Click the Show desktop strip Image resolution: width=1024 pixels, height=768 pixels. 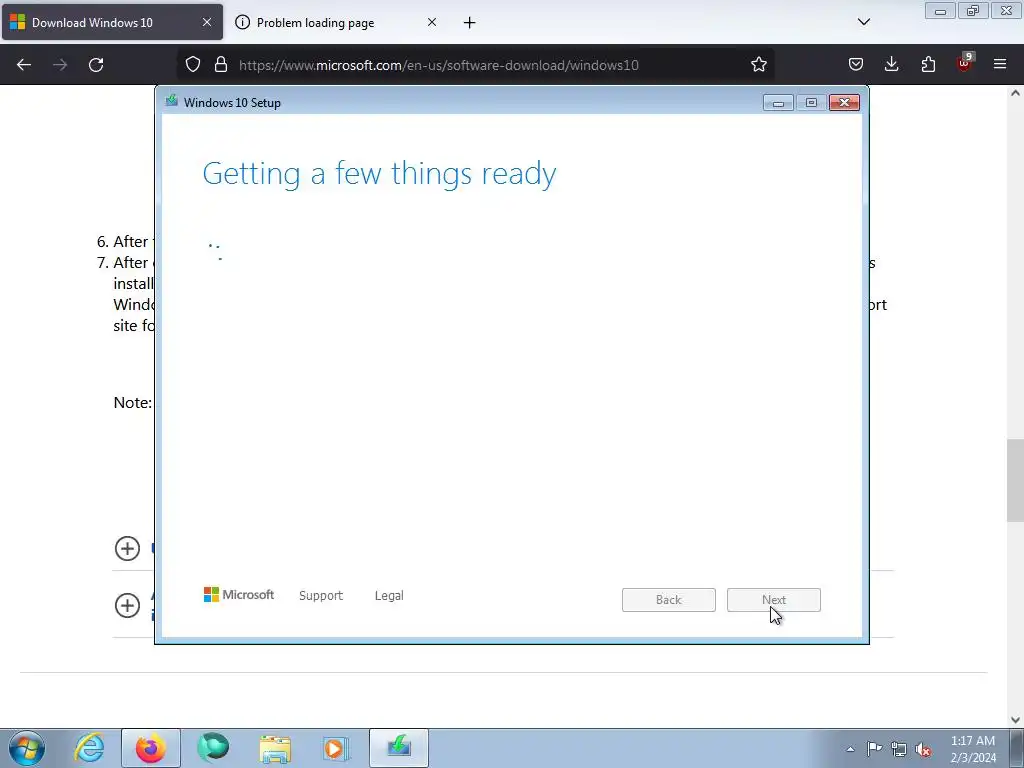point(1017,748)
